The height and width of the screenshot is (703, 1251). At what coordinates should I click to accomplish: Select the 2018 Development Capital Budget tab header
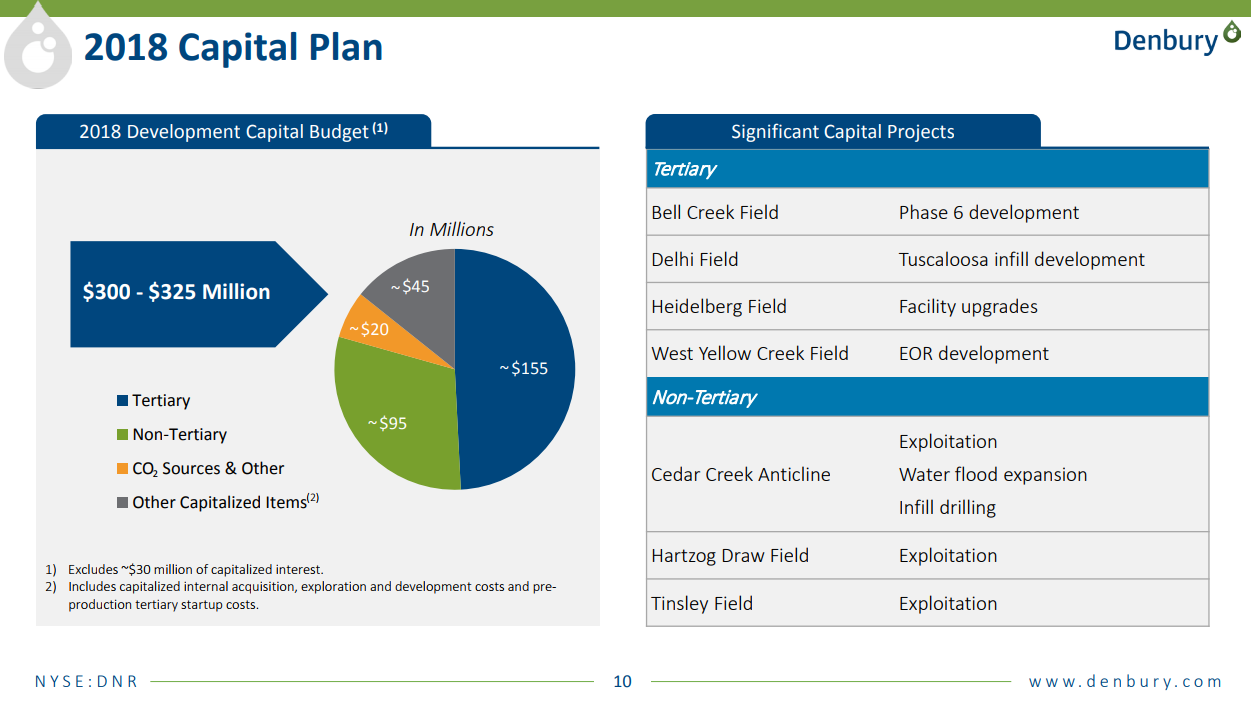pyautogui.click(x=233, y=131)
